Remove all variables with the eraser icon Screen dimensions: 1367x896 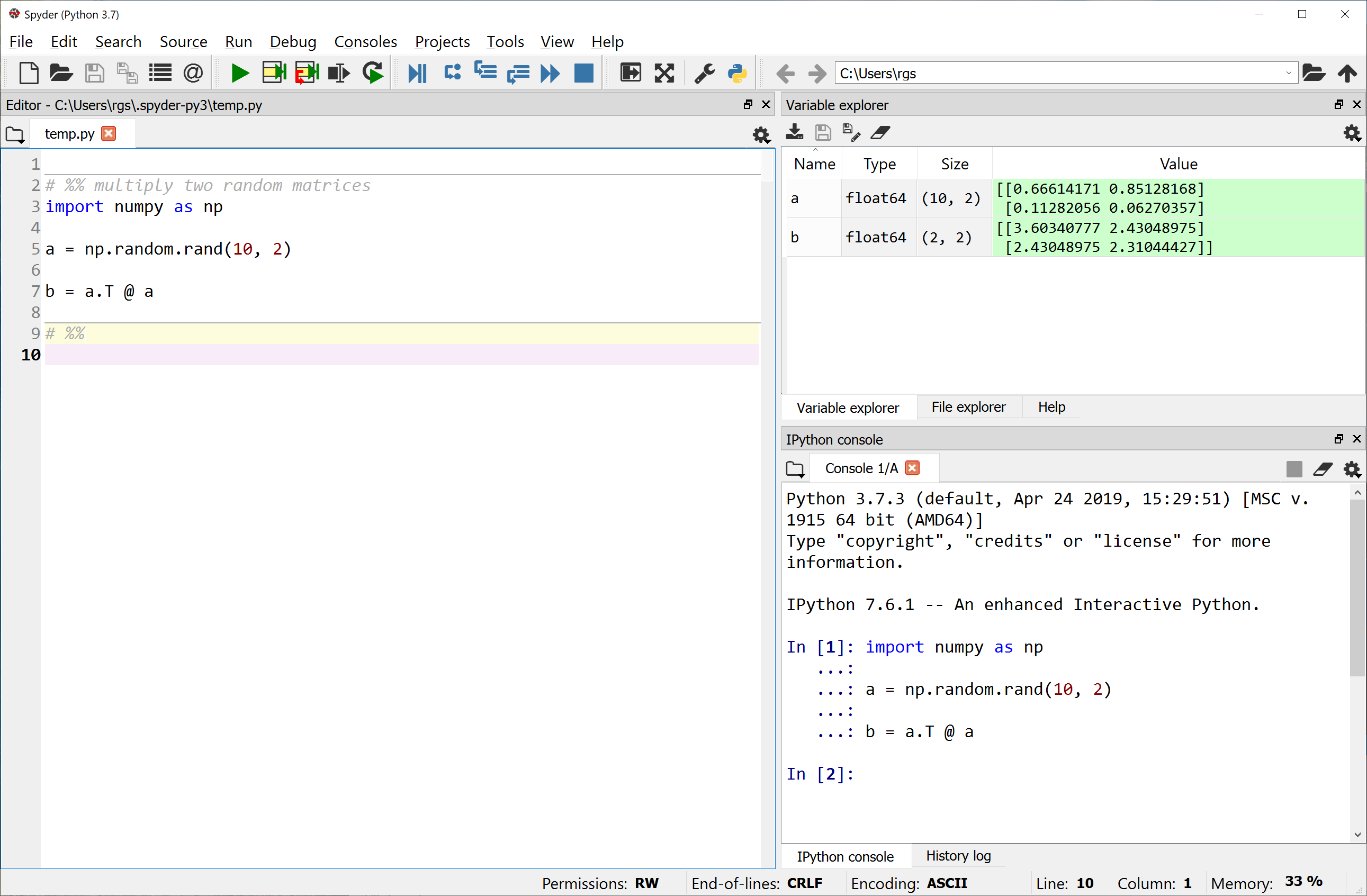click(x=880, y=133)
